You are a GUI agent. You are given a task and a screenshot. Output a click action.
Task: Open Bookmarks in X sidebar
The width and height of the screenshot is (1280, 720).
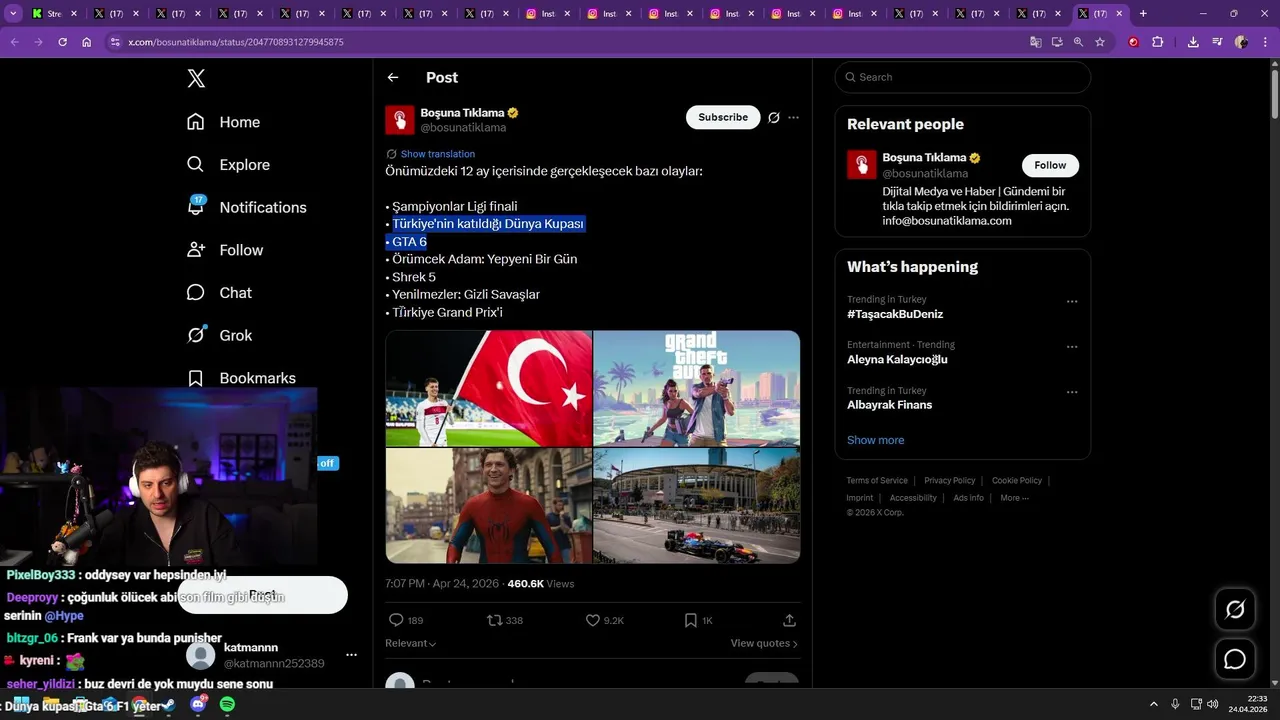[241, 378]
